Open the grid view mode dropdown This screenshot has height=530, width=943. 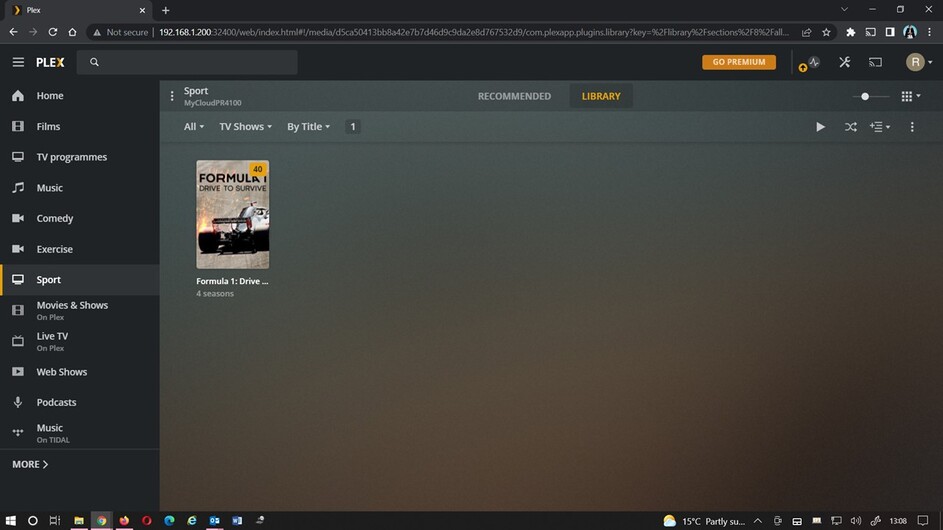(x=910, y=96)
